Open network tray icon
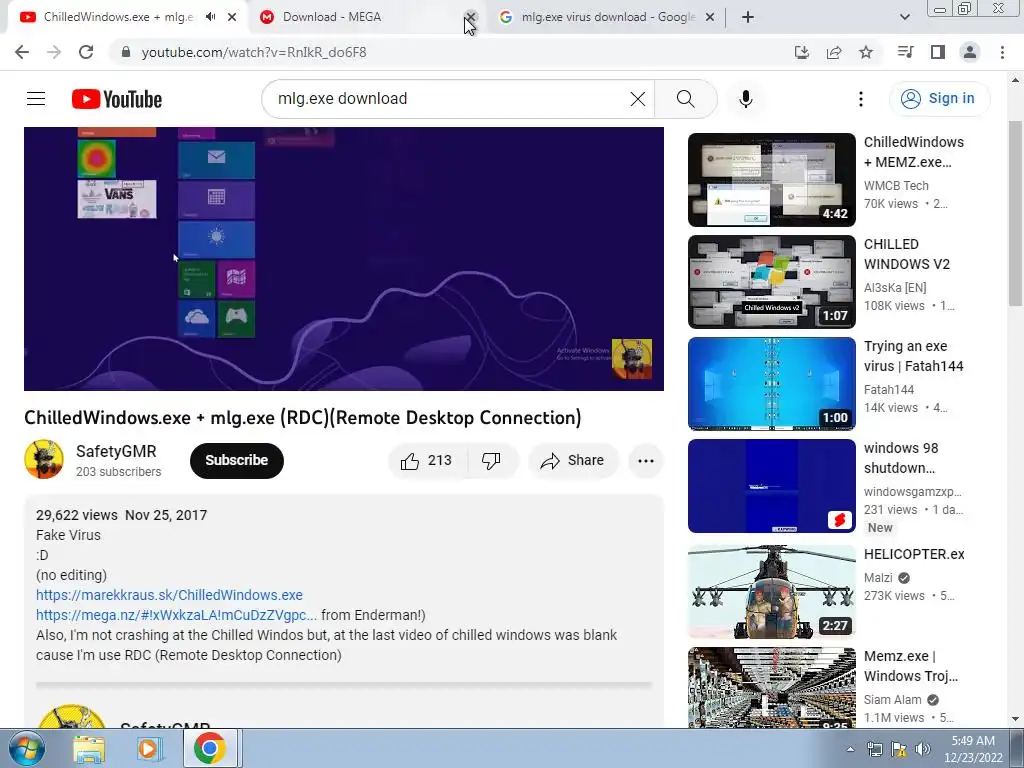Viewport: 1024px width, 768px height. click(x=874, y=749)
